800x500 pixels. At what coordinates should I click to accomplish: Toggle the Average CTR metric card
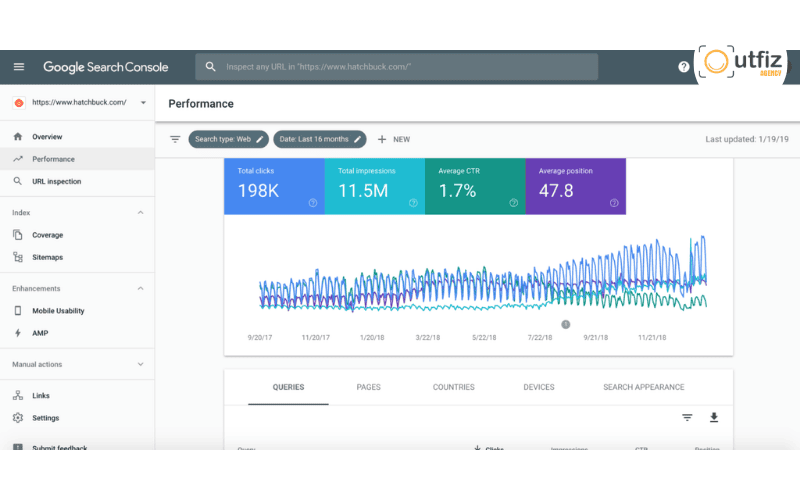click(476, 186)
